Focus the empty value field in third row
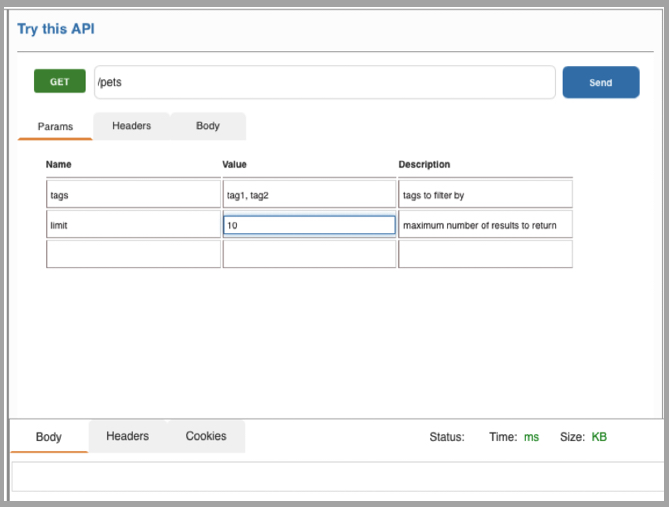The height and width of the screenshot is (507, 669). point(309,255)
